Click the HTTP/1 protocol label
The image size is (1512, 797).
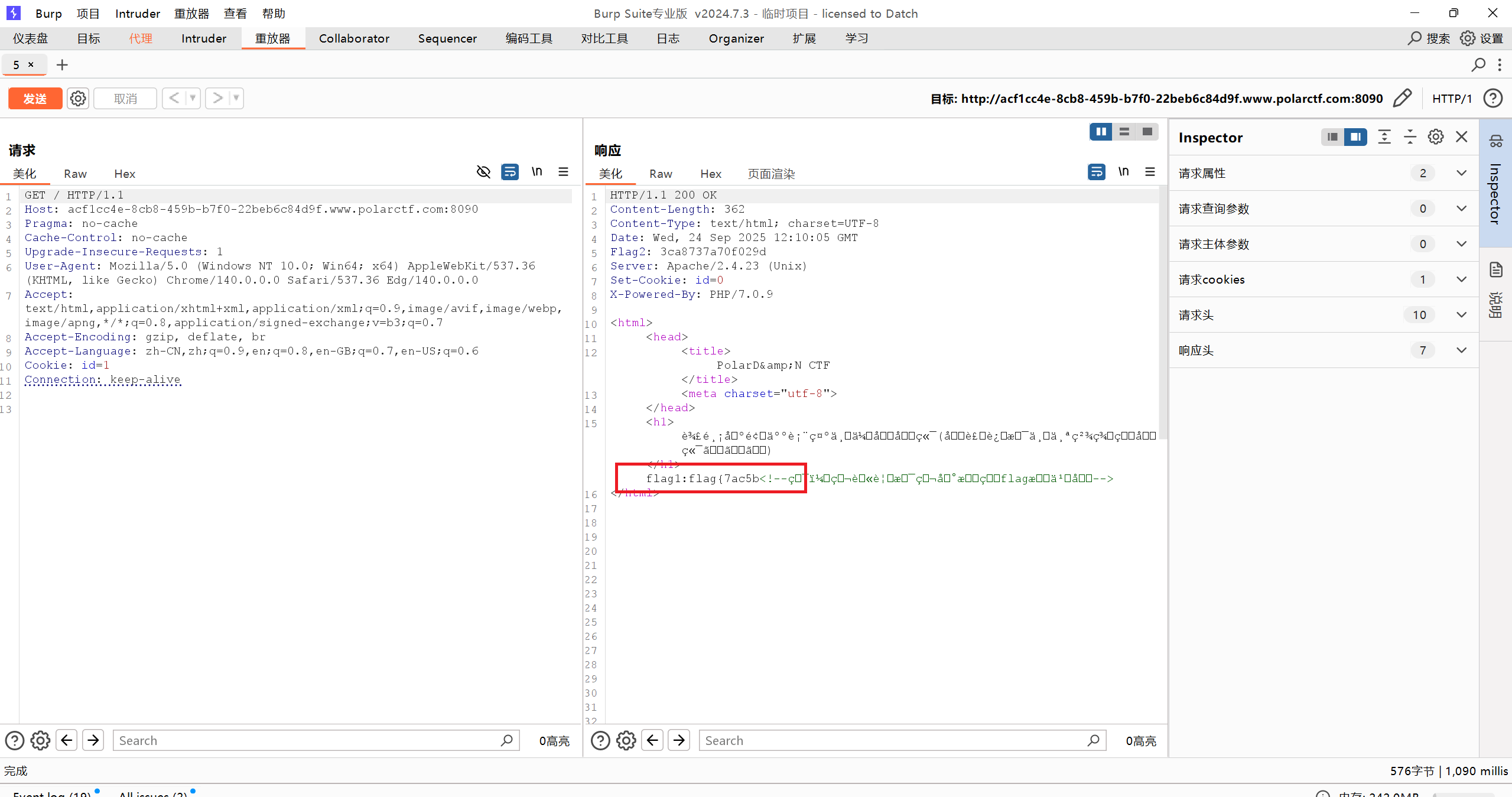coord(1452,99)
